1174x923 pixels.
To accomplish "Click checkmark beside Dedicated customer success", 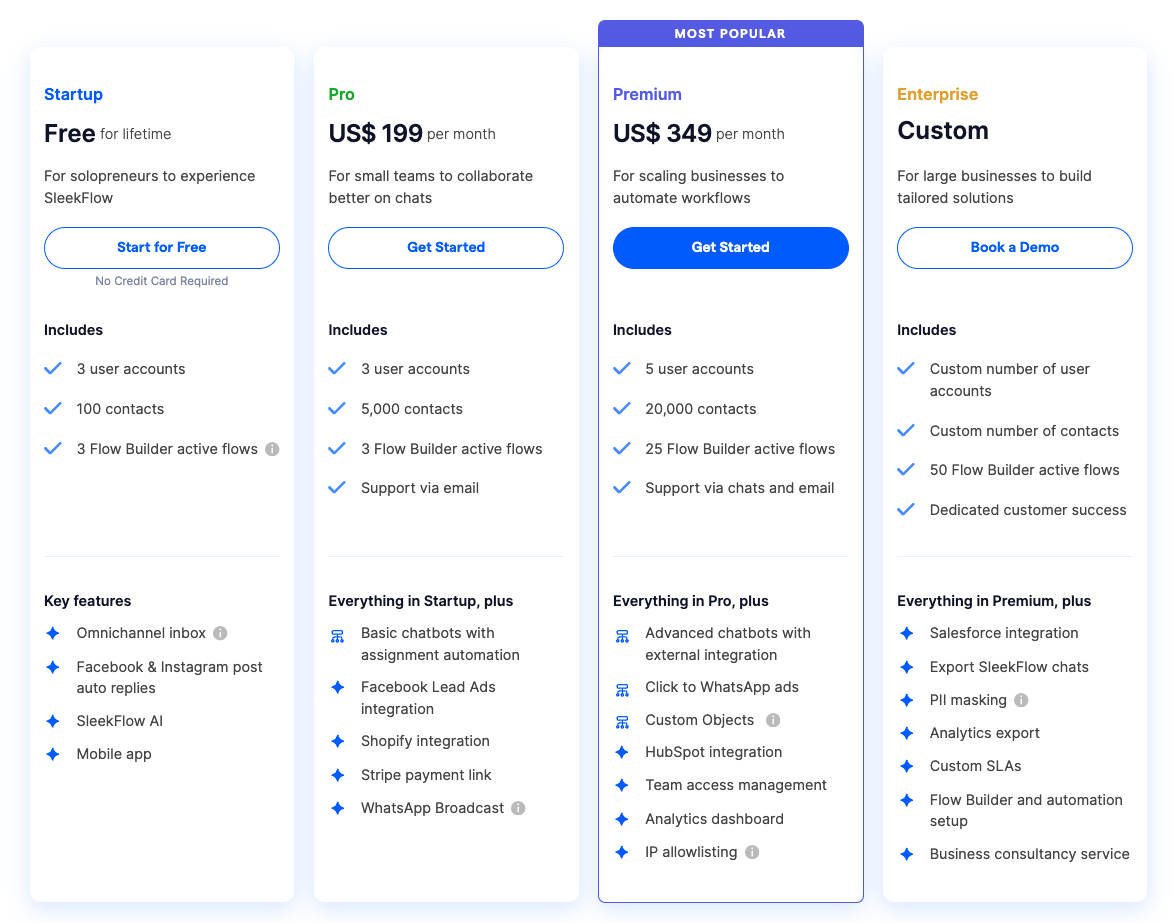I will 906,509.
